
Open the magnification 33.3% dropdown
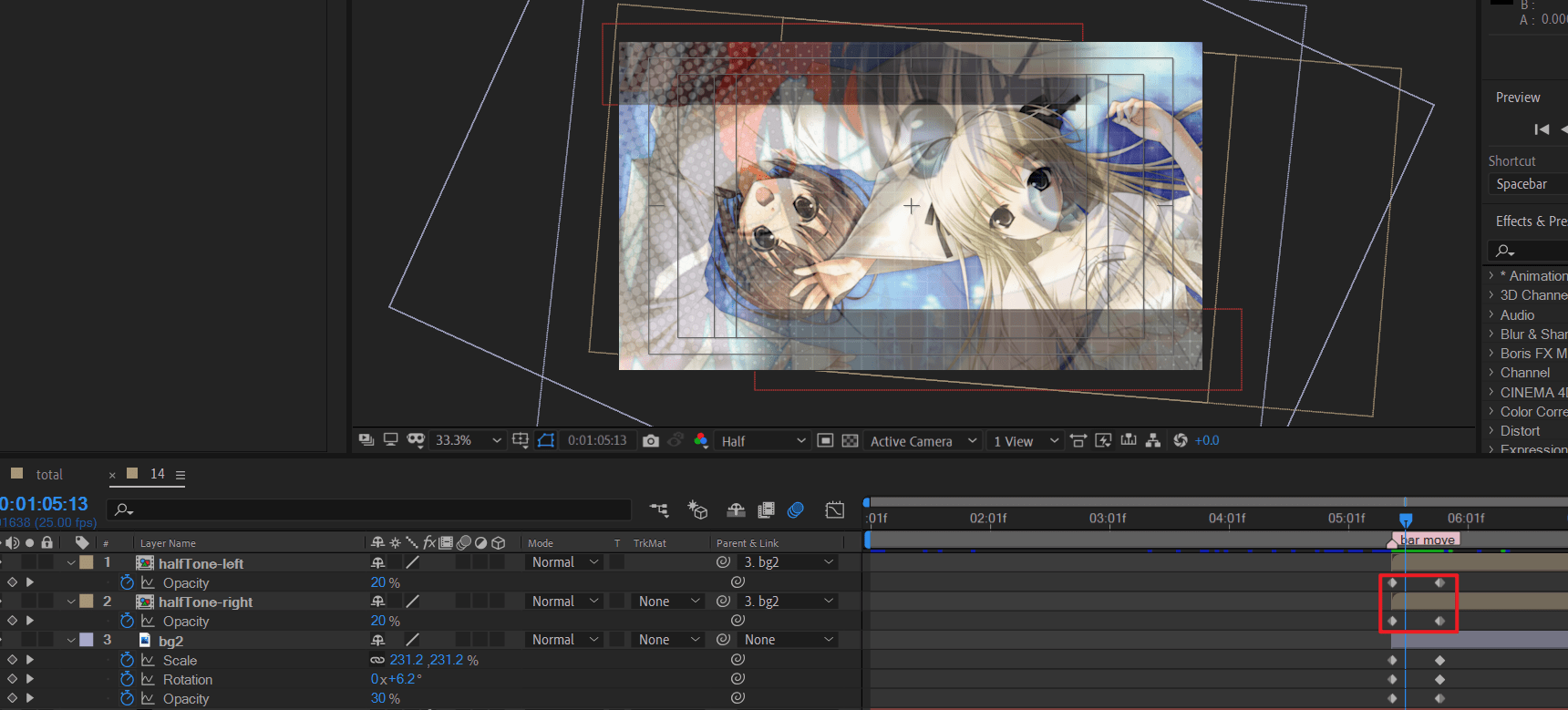[x=469, y=440]
